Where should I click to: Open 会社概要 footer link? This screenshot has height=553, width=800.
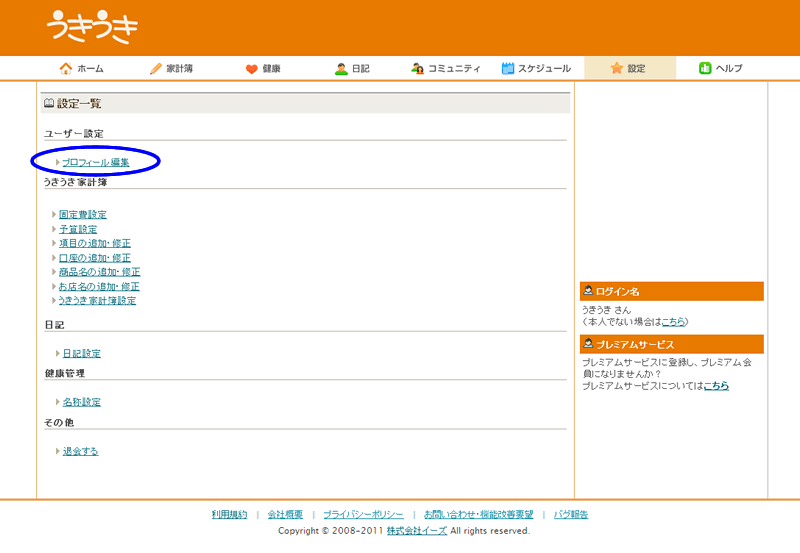tap(285, 514)
